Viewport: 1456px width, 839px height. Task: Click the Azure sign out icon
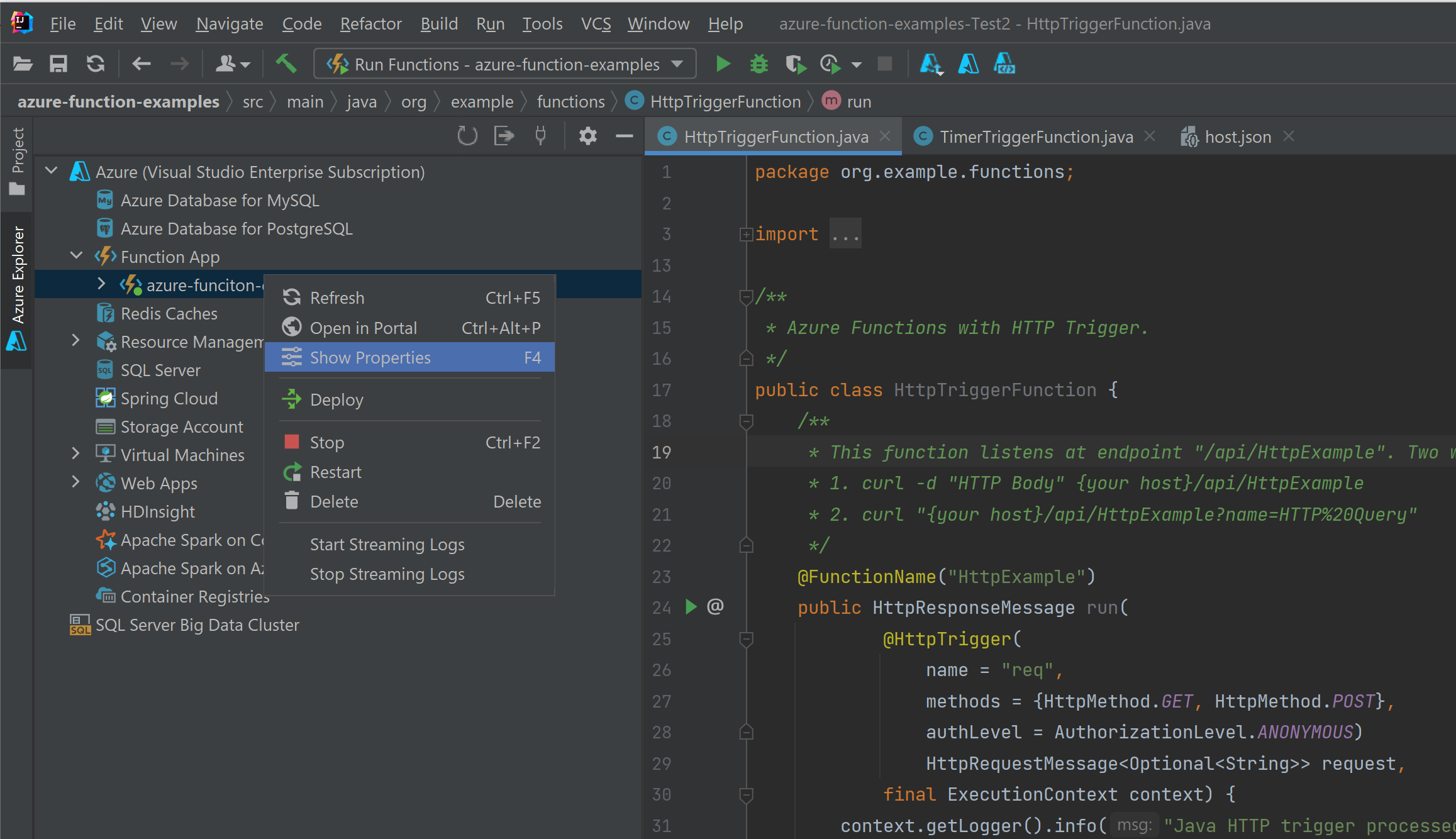pyautogui.click(x=504, y=136)
